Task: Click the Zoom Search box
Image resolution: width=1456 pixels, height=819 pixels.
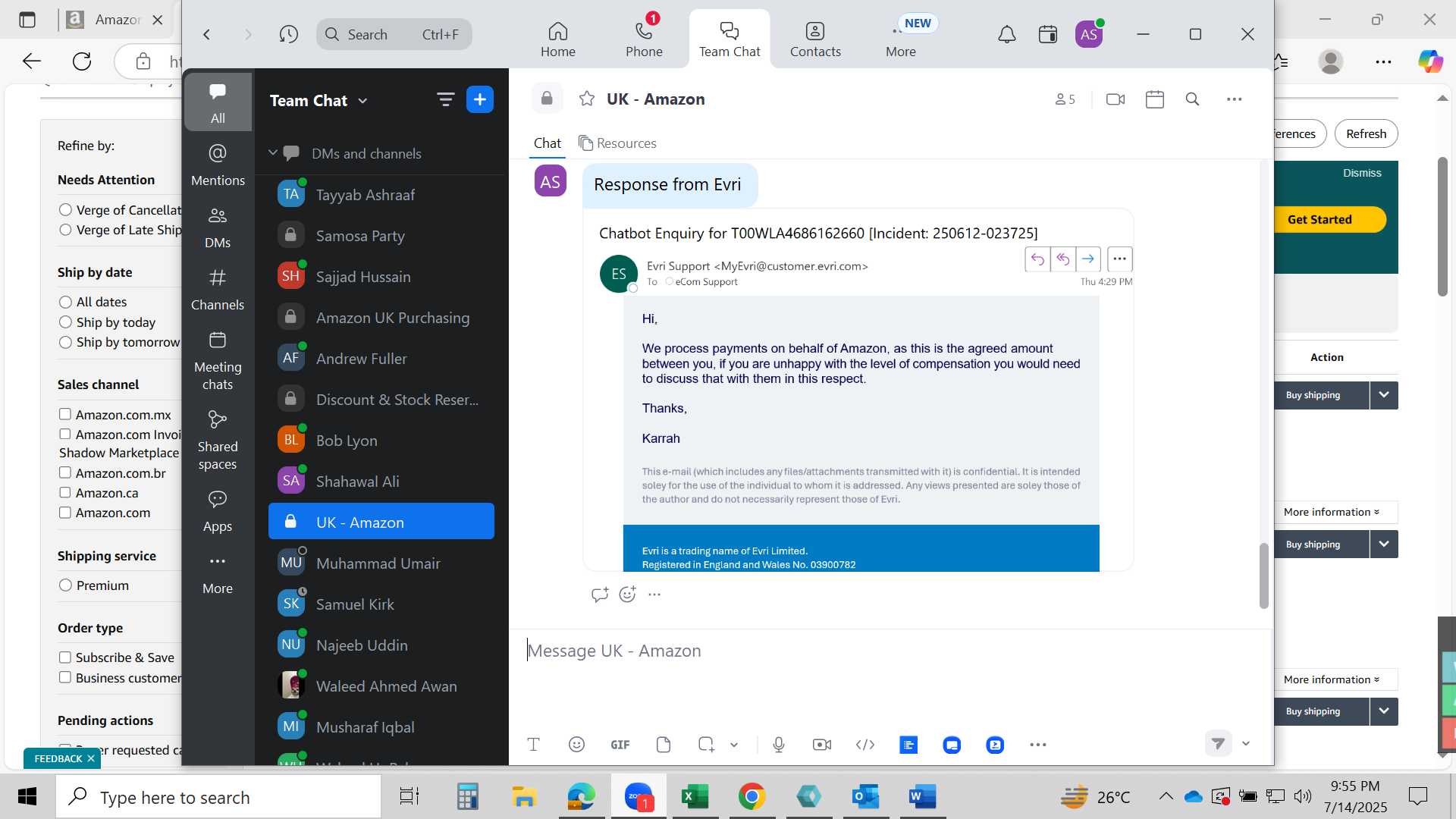Action: pyautogui.click(x=394, y=34)
